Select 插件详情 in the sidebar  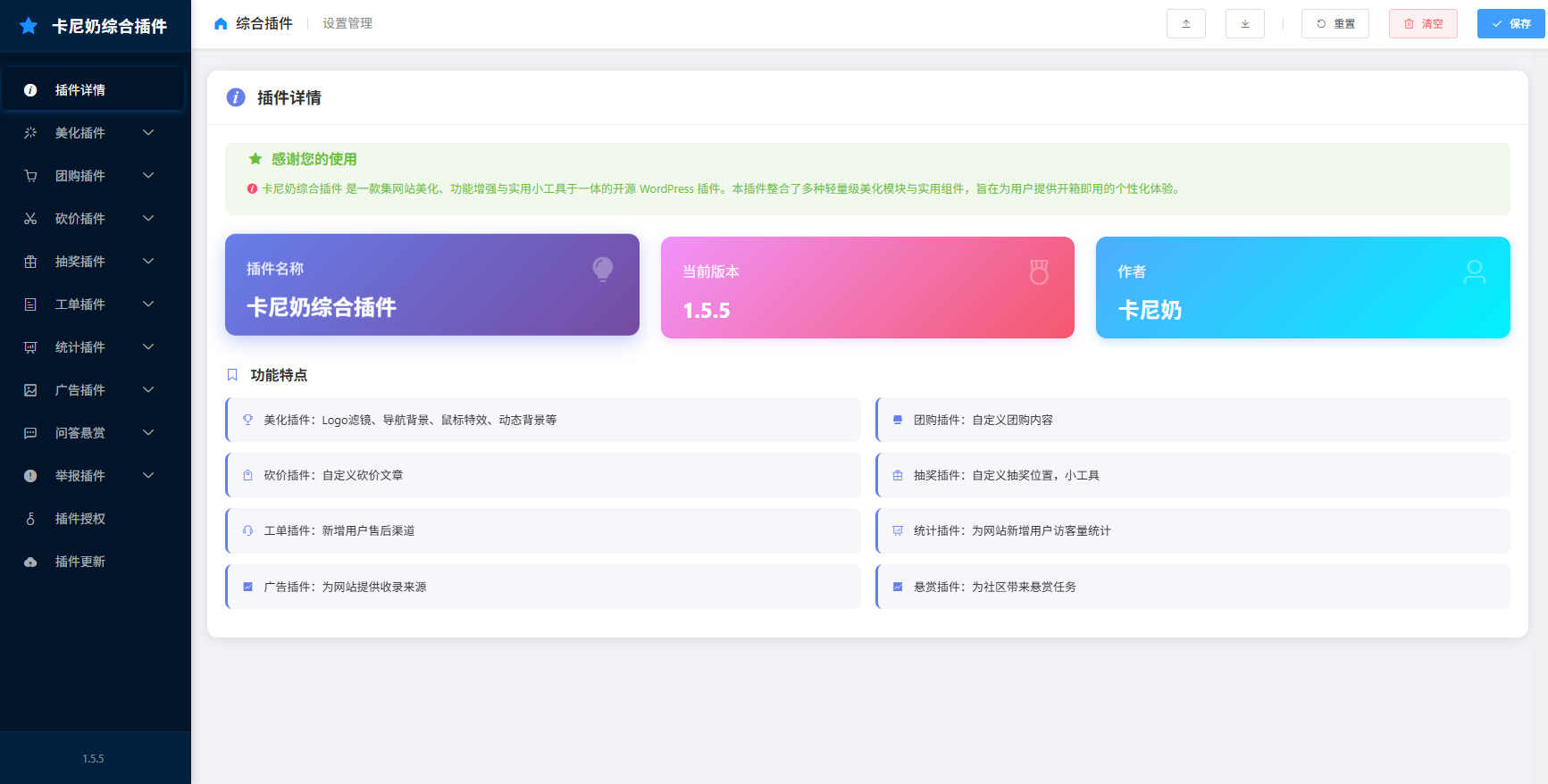pyautogui.click(x=80, y=90)
